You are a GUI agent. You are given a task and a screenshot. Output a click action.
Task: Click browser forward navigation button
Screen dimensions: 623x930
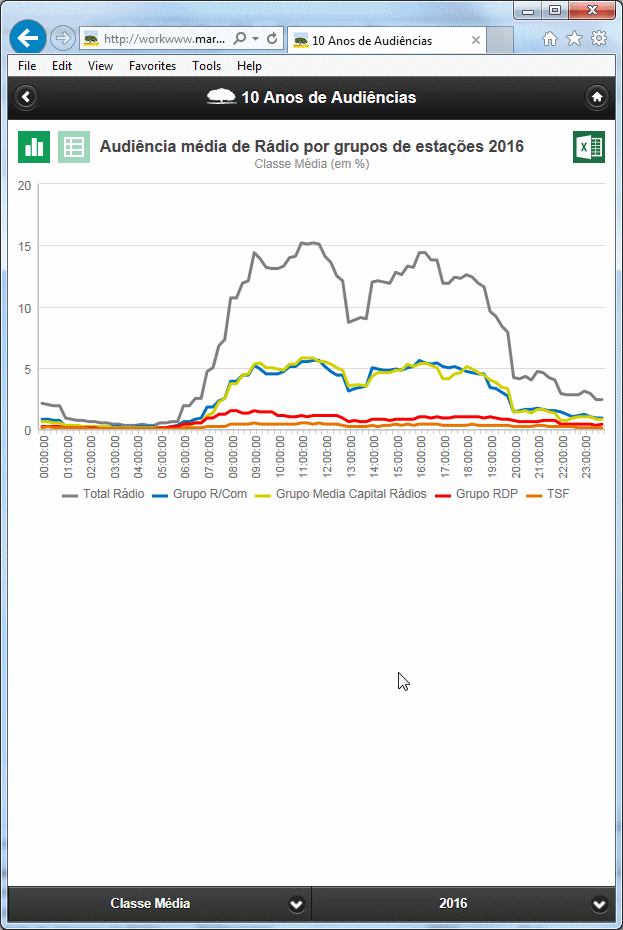tap(62, 39)
